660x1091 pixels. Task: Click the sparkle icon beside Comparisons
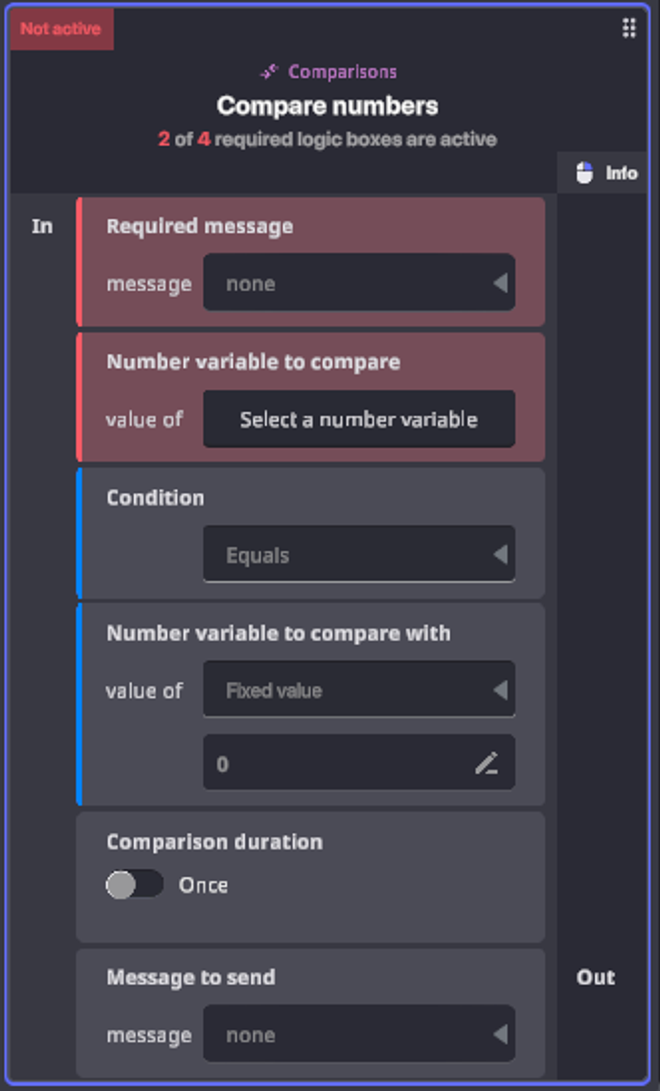[x=269, y=72]
